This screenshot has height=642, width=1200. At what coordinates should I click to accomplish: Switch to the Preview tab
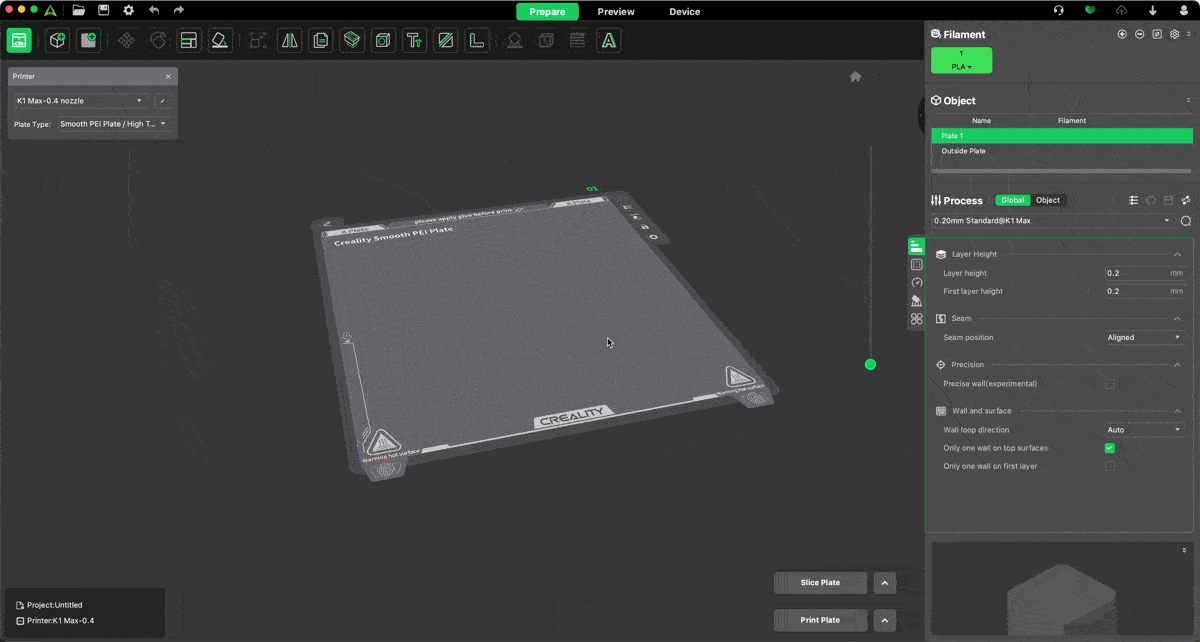(x=616, y=12)
